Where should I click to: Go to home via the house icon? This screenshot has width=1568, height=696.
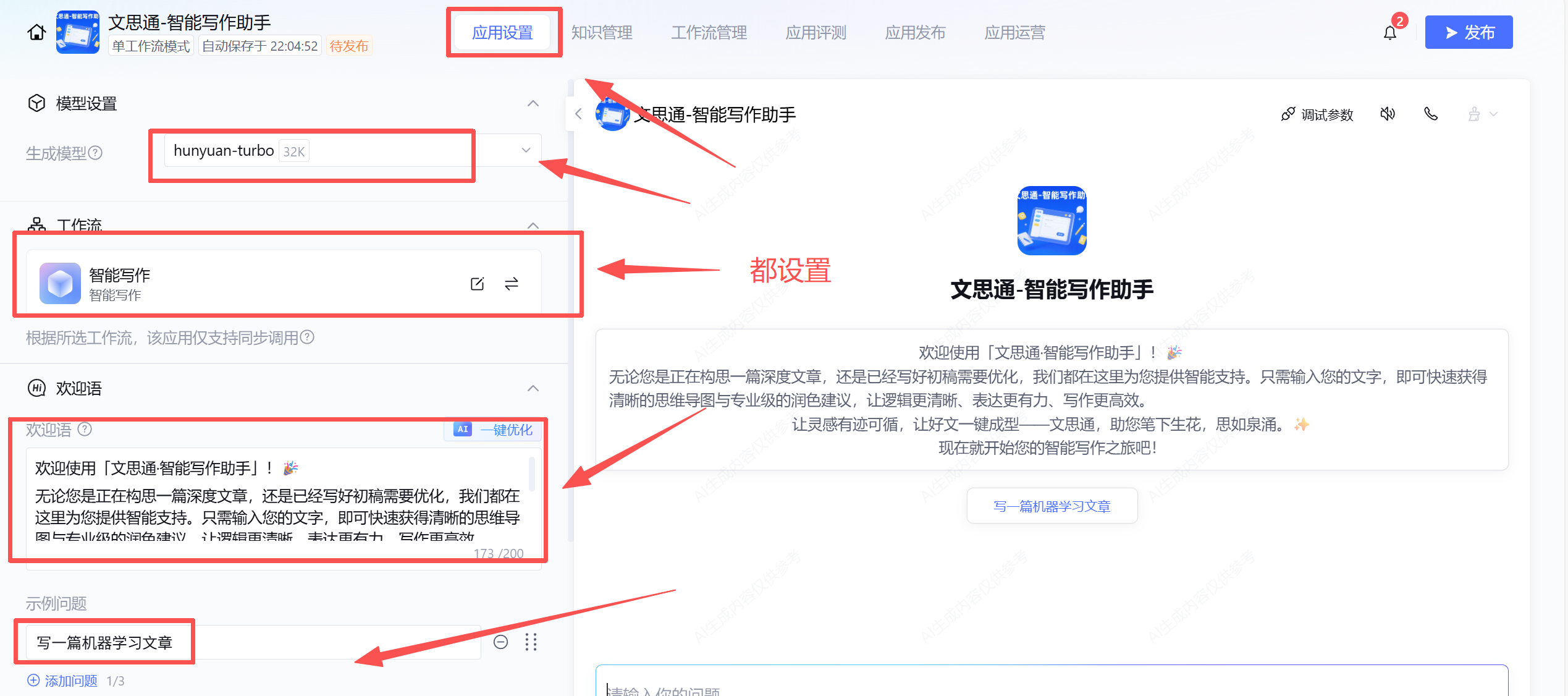tap(36, 32)
